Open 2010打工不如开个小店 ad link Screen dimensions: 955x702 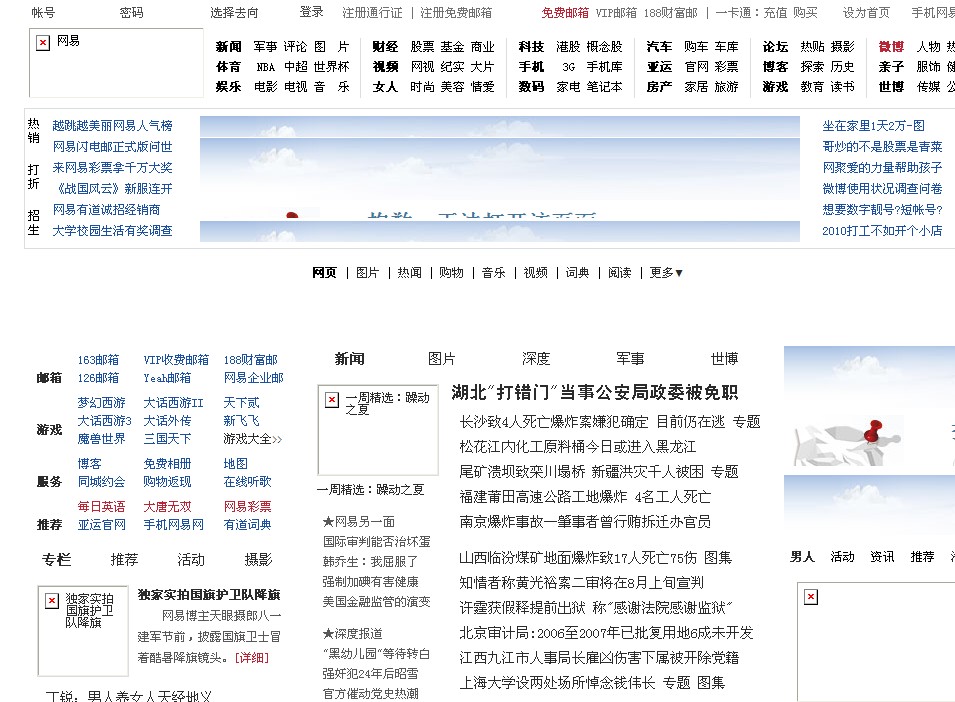click(882, 230)
